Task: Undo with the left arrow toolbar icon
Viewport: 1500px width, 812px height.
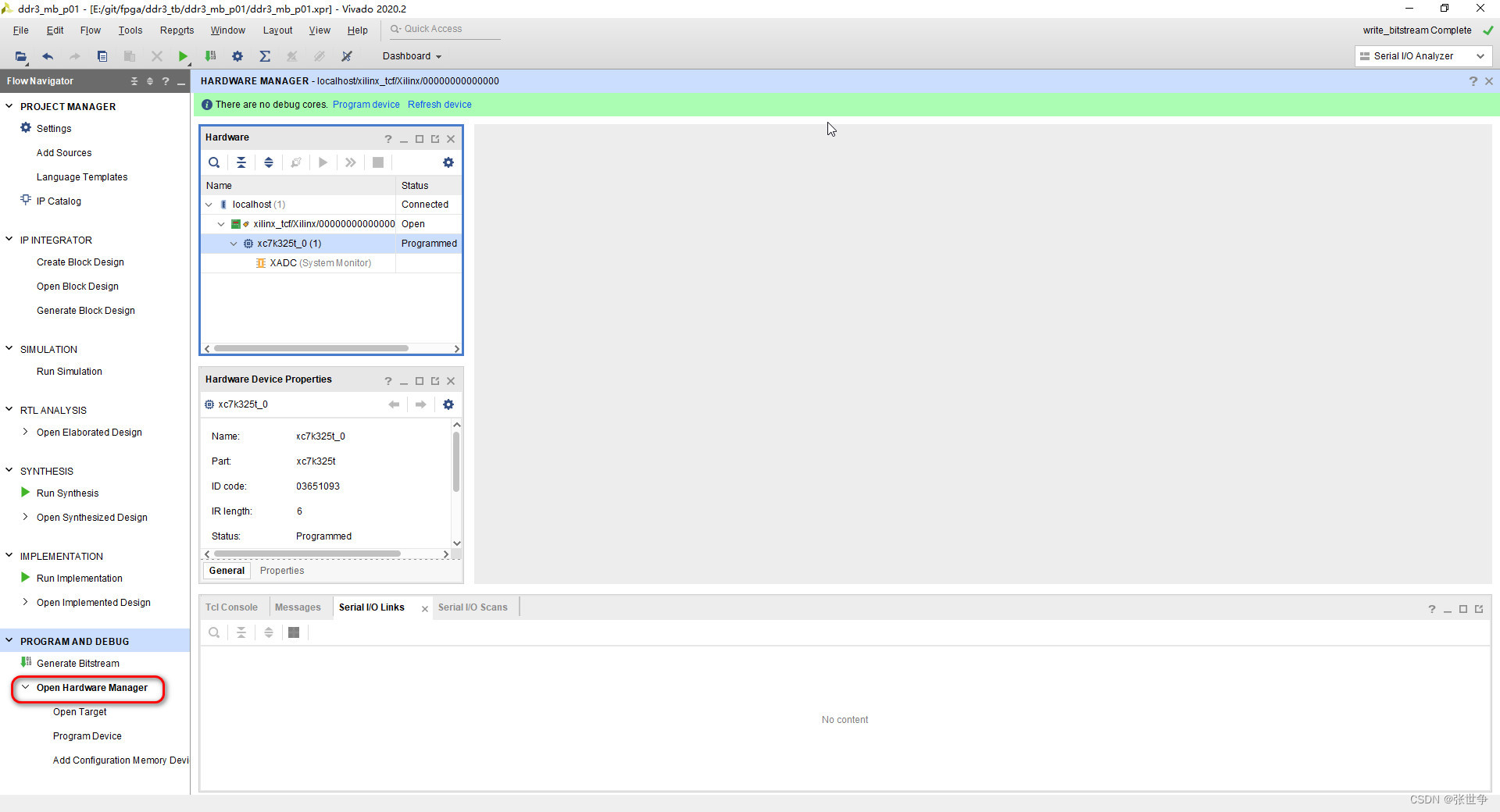Action: pyautogui.click(x=48, y=56)
